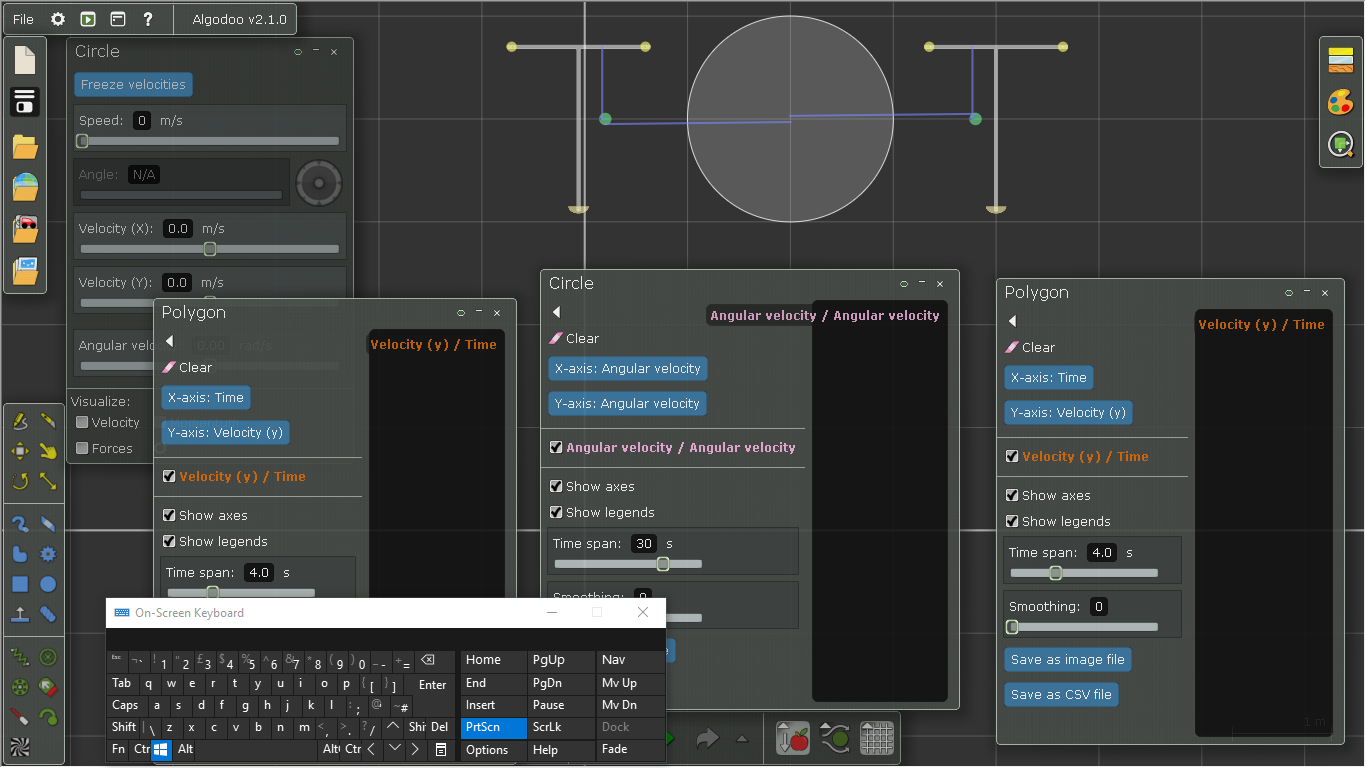This screenshot has width=1366, height=768.
Task: Create a new scene with blank page icon
Action: tap(25, 59)
